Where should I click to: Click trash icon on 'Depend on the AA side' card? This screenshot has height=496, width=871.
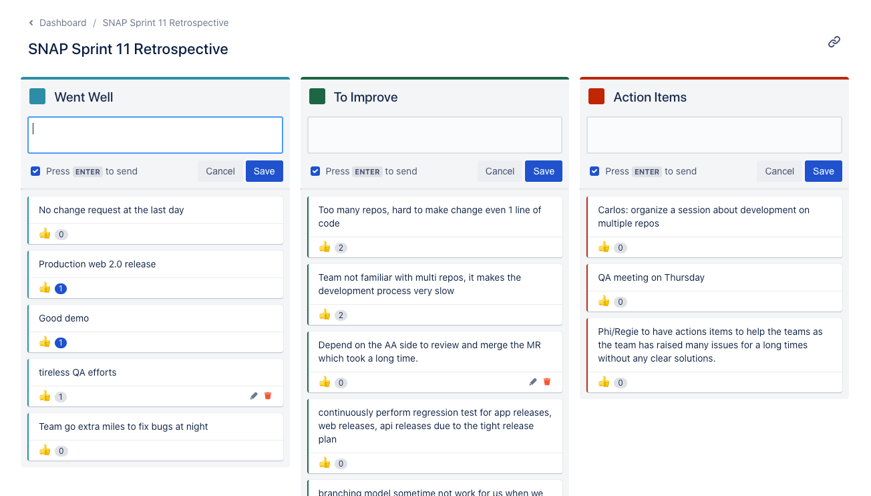547,382
